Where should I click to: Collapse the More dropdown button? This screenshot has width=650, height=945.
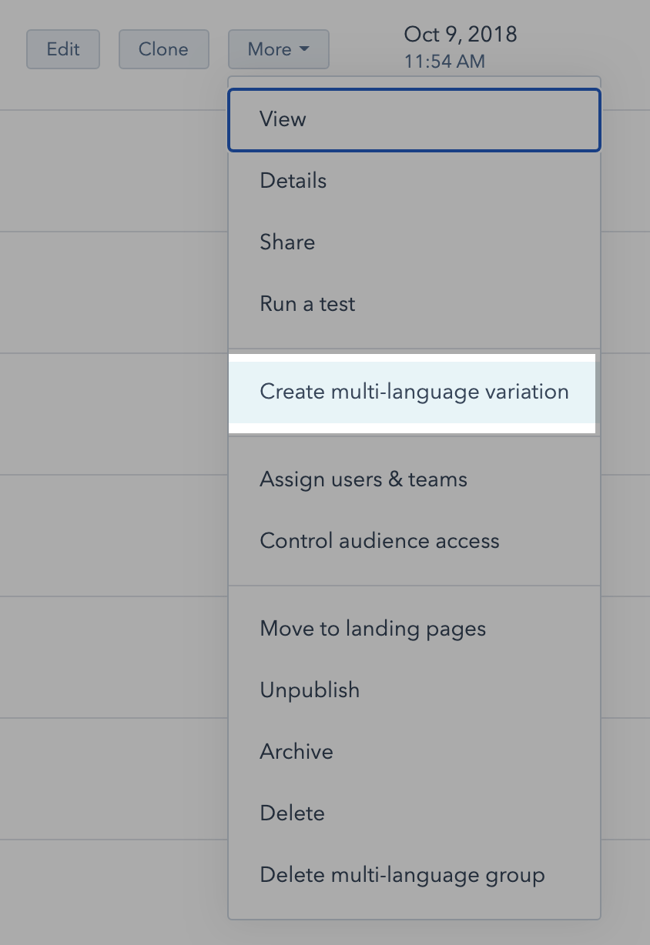(x=278, y=49)
